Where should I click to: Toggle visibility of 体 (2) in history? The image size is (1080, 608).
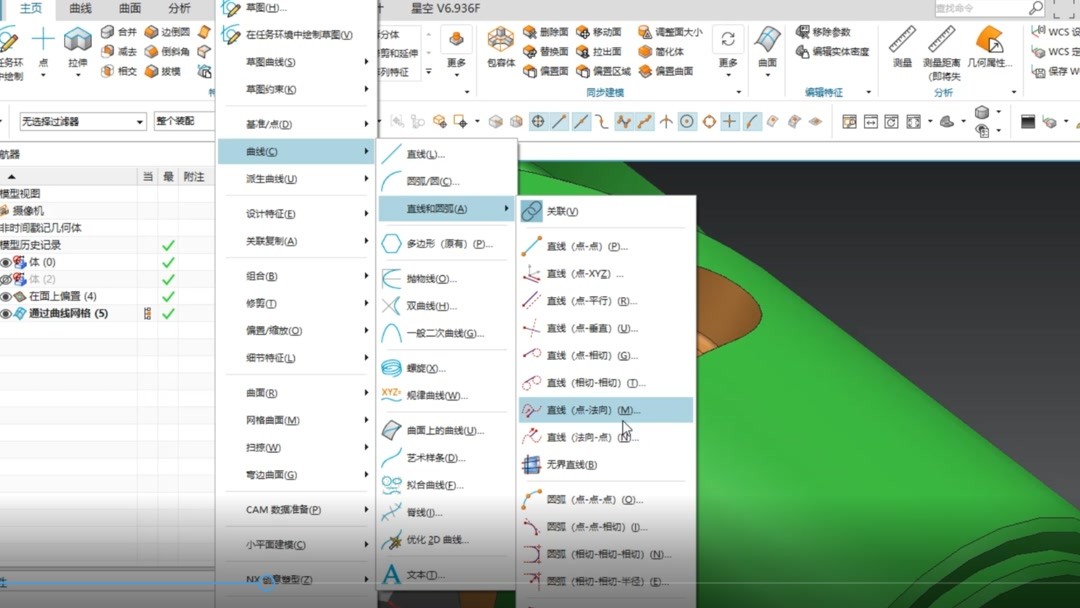(8, 278)
